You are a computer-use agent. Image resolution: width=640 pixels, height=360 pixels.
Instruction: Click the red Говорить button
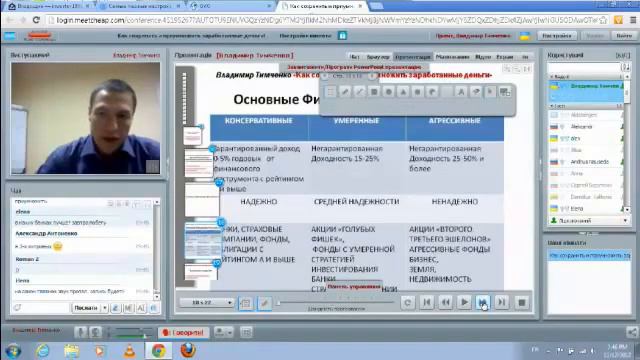[x=183, y=333]
